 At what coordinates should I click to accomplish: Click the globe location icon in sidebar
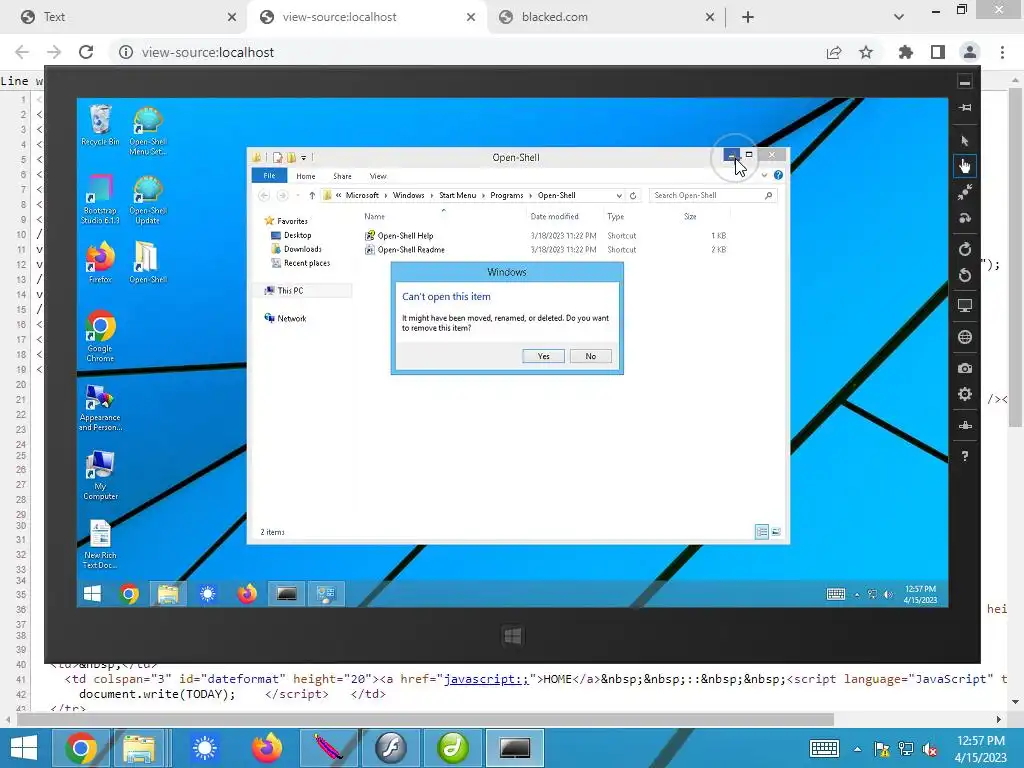[965, 337]
